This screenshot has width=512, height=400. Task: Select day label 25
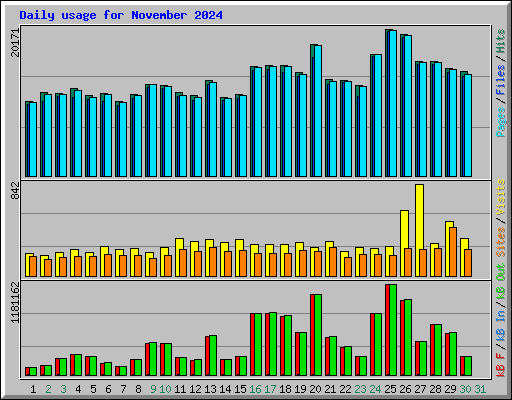pos(390,389)
